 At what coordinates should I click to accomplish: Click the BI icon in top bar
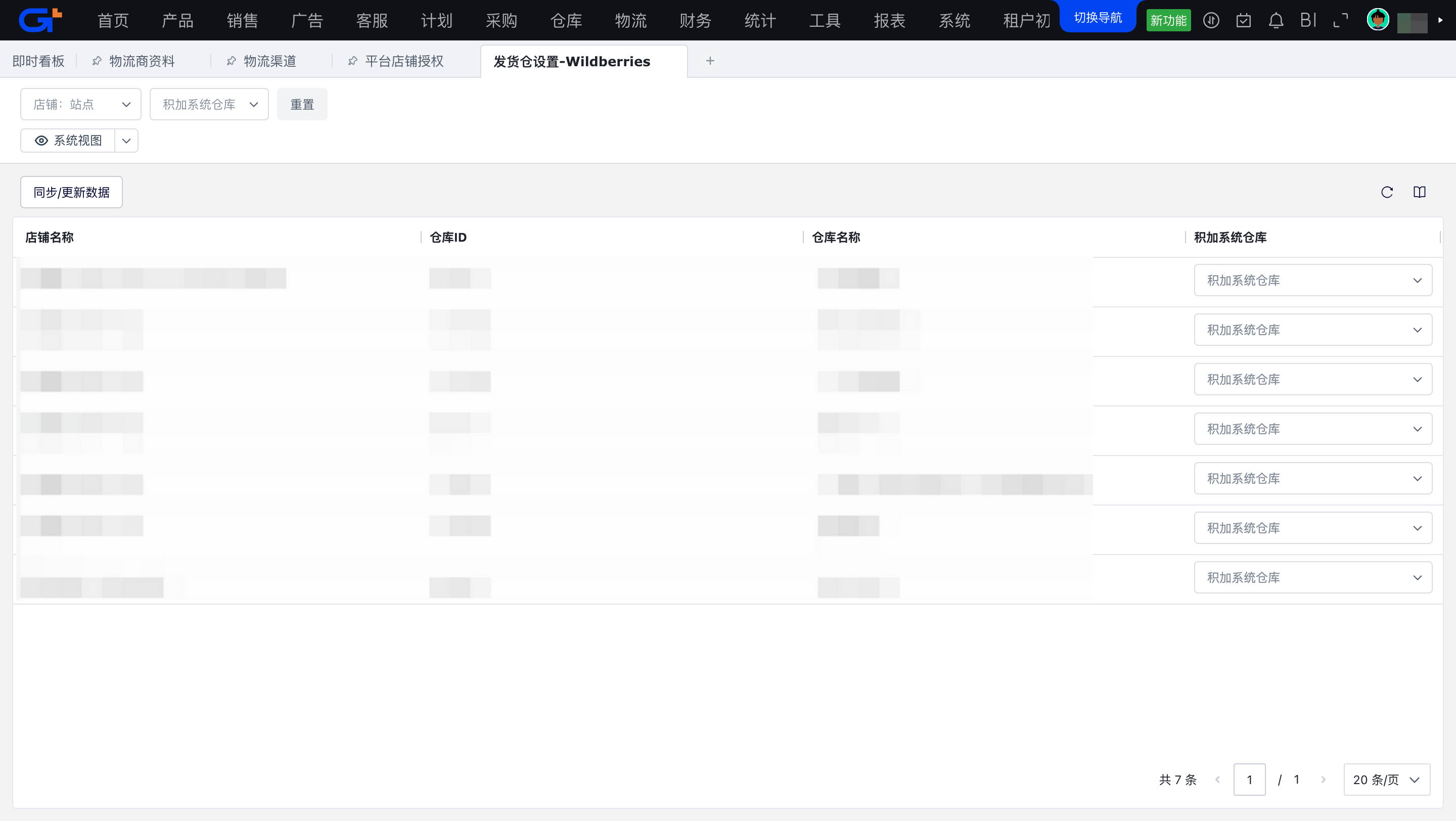(x=1308, y=21)
